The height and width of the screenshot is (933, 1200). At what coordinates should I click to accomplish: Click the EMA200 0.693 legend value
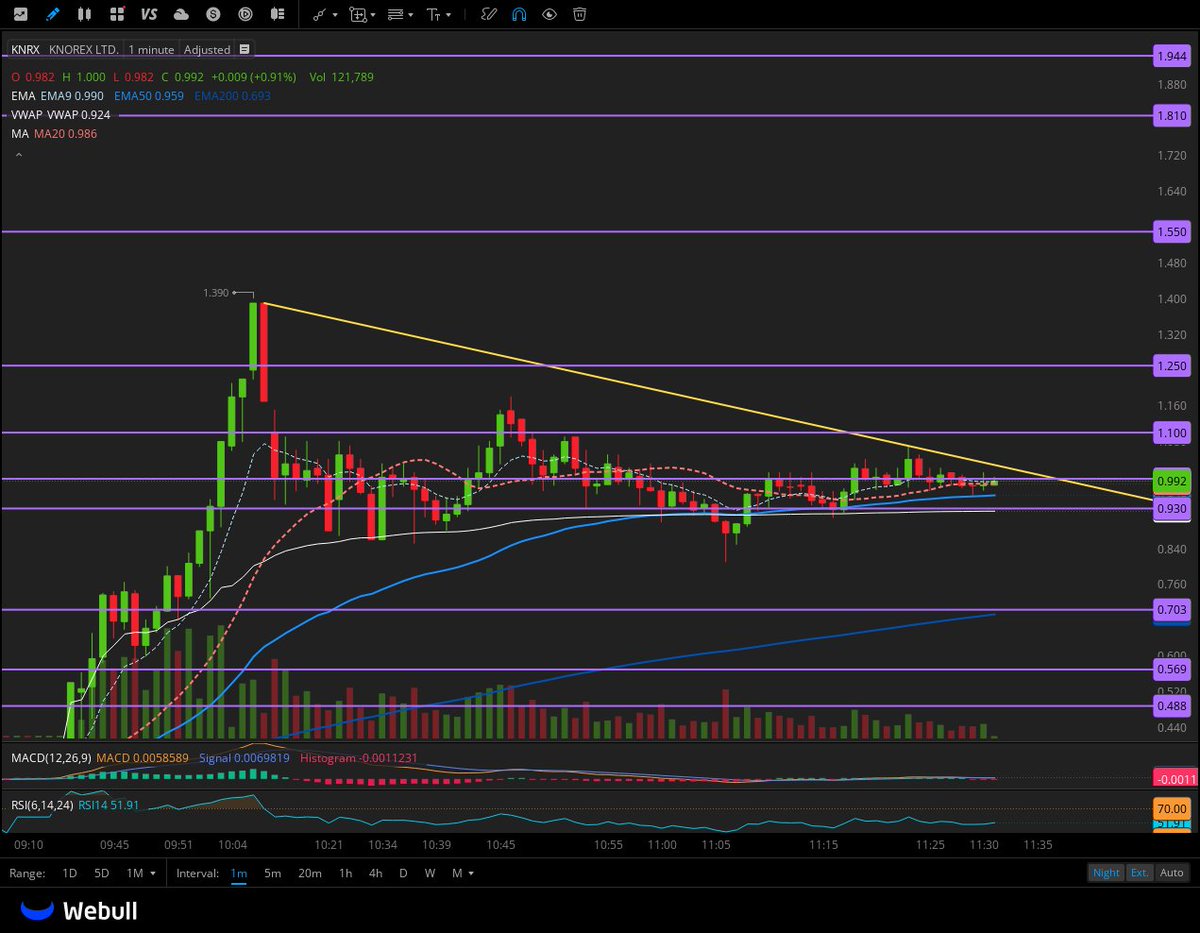tap(233, 96)
